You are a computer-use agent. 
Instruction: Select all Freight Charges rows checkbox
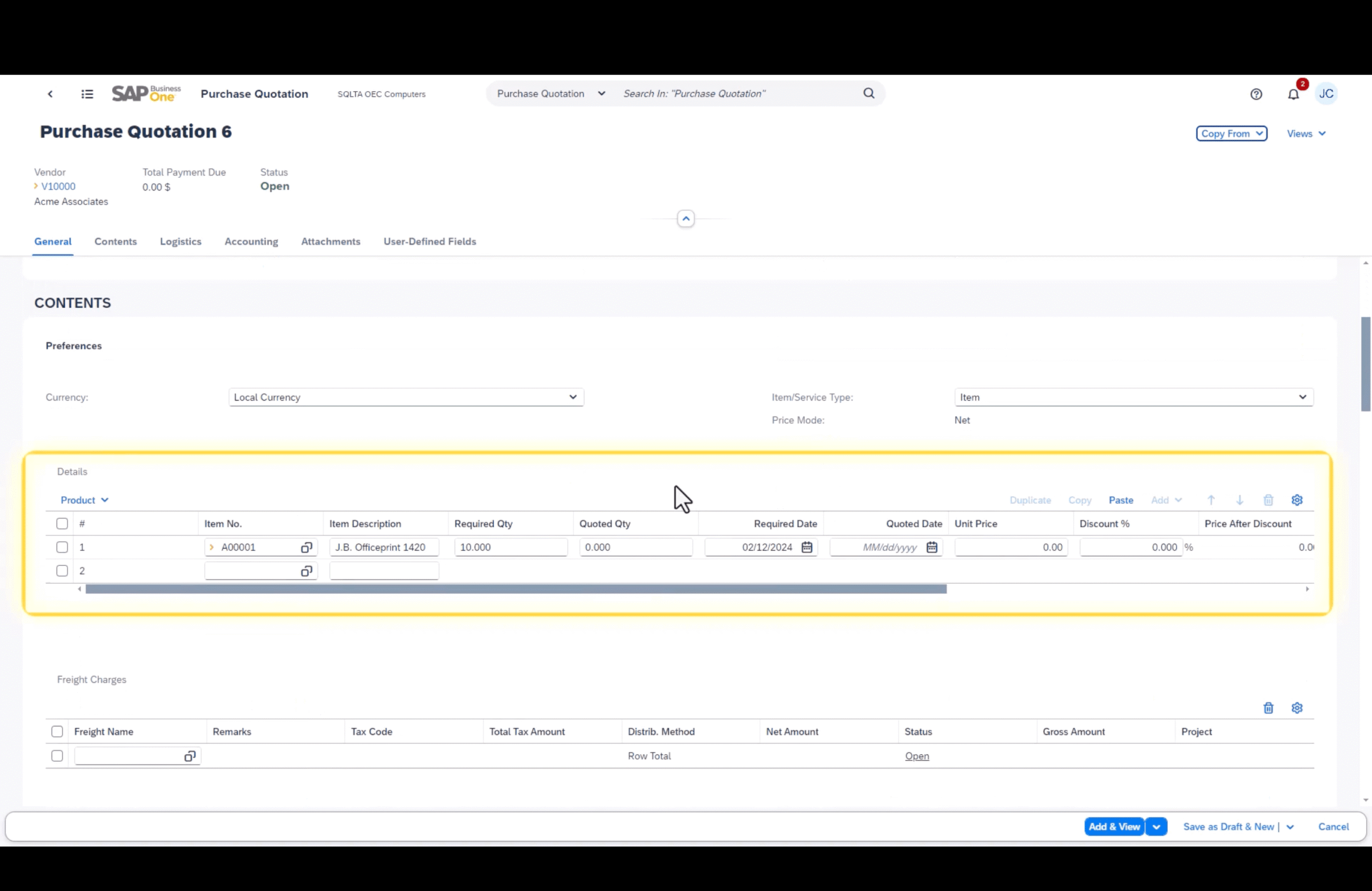pos(57,732)
